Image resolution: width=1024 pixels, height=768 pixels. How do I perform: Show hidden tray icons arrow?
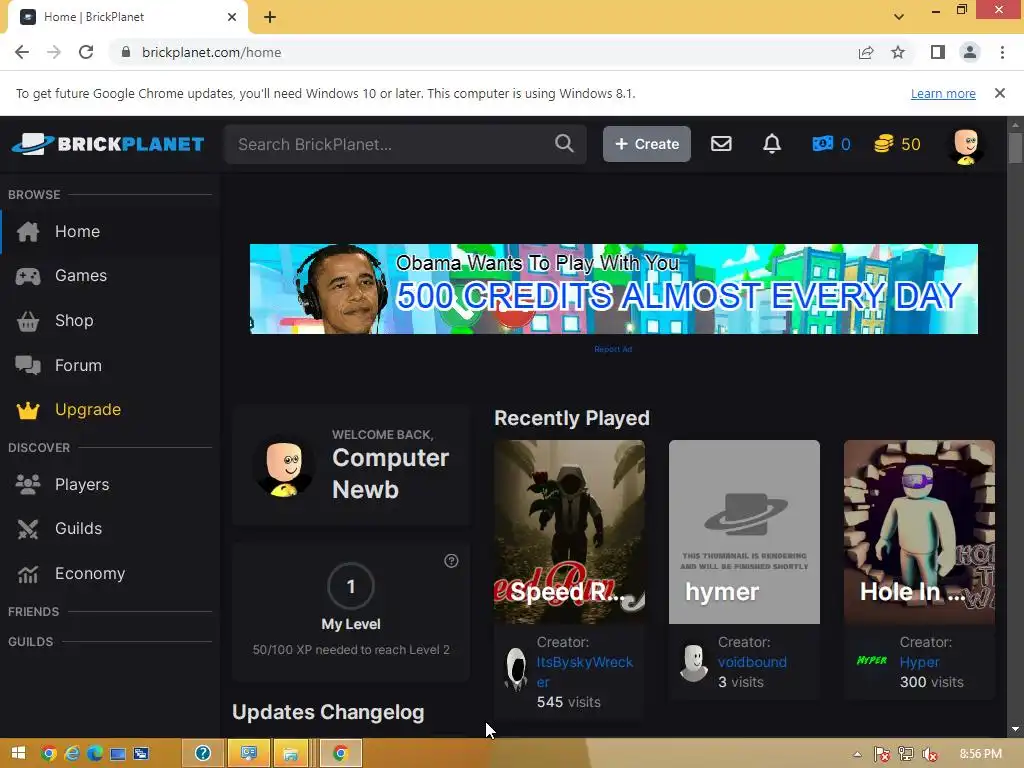(857, 754)
